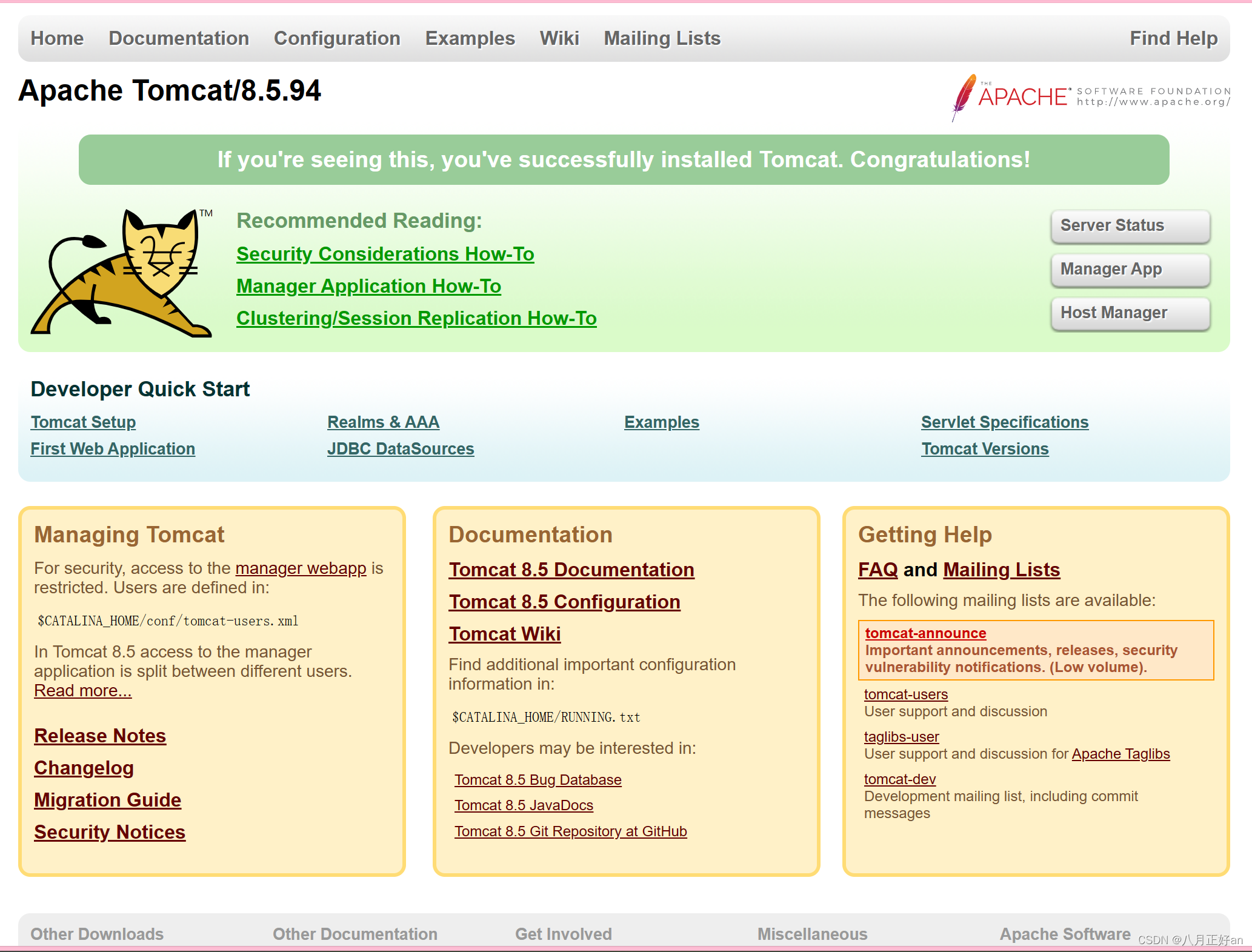Screen dimensions: 1252x952
Task: Open the tomcat-announce mailing list link
Action: coord(925,633)
